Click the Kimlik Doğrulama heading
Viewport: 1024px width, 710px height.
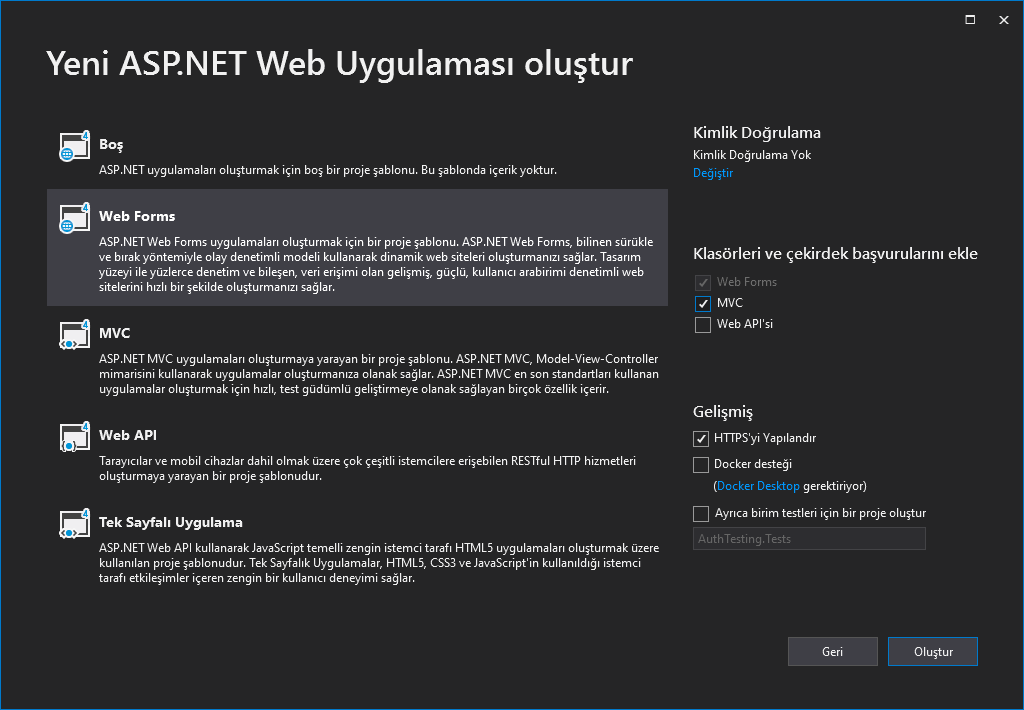point(757,133)
